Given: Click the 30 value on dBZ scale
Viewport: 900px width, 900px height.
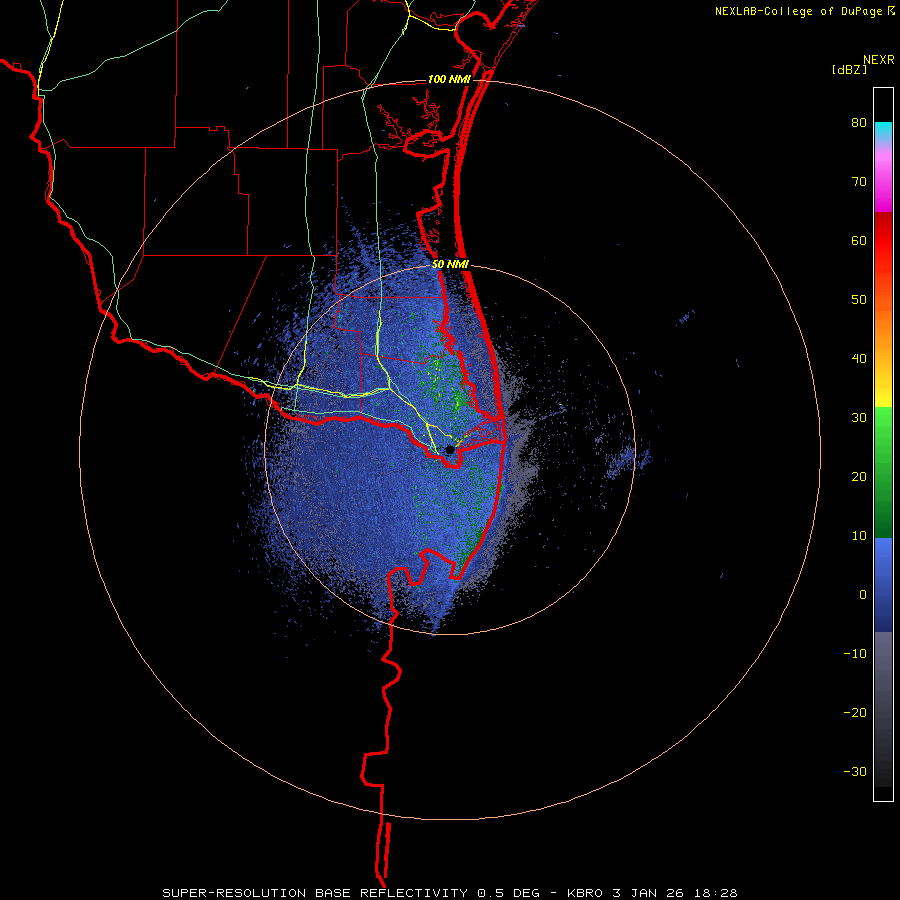Looking at the screenshot, I should point(859,417).
